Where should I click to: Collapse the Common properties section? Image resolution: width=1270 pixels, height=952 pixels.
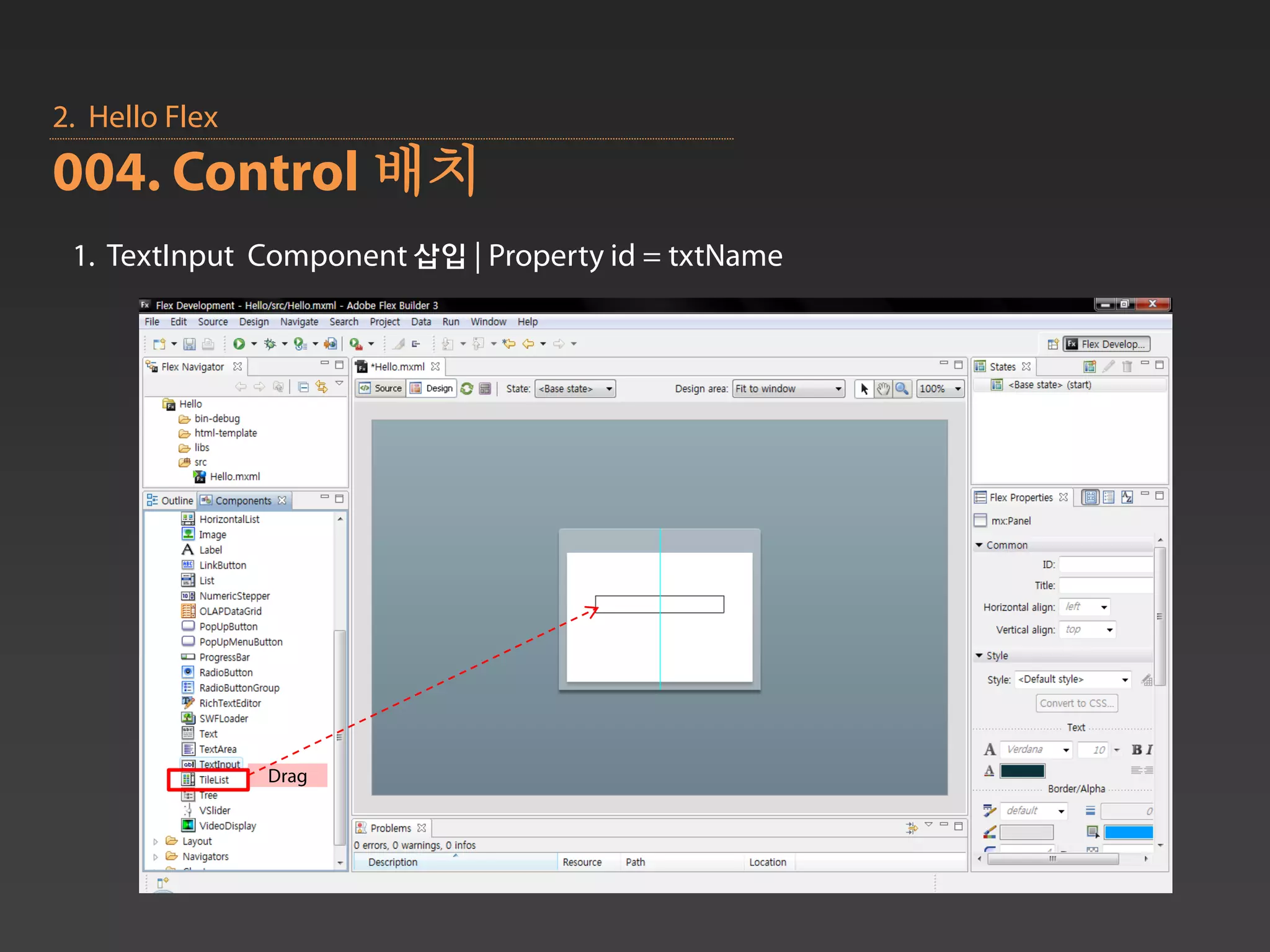979,545
